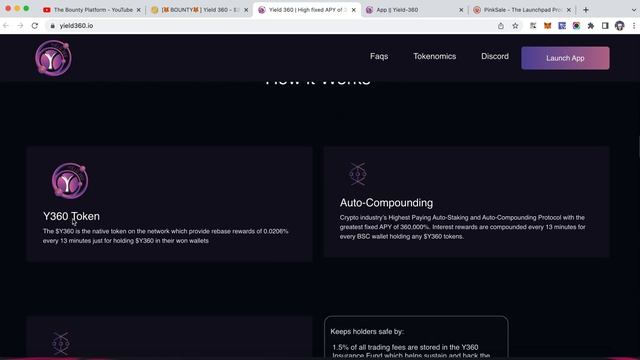Open the colorful round extension icon
This screenshot has height=360, width=640.
(576, 26)
